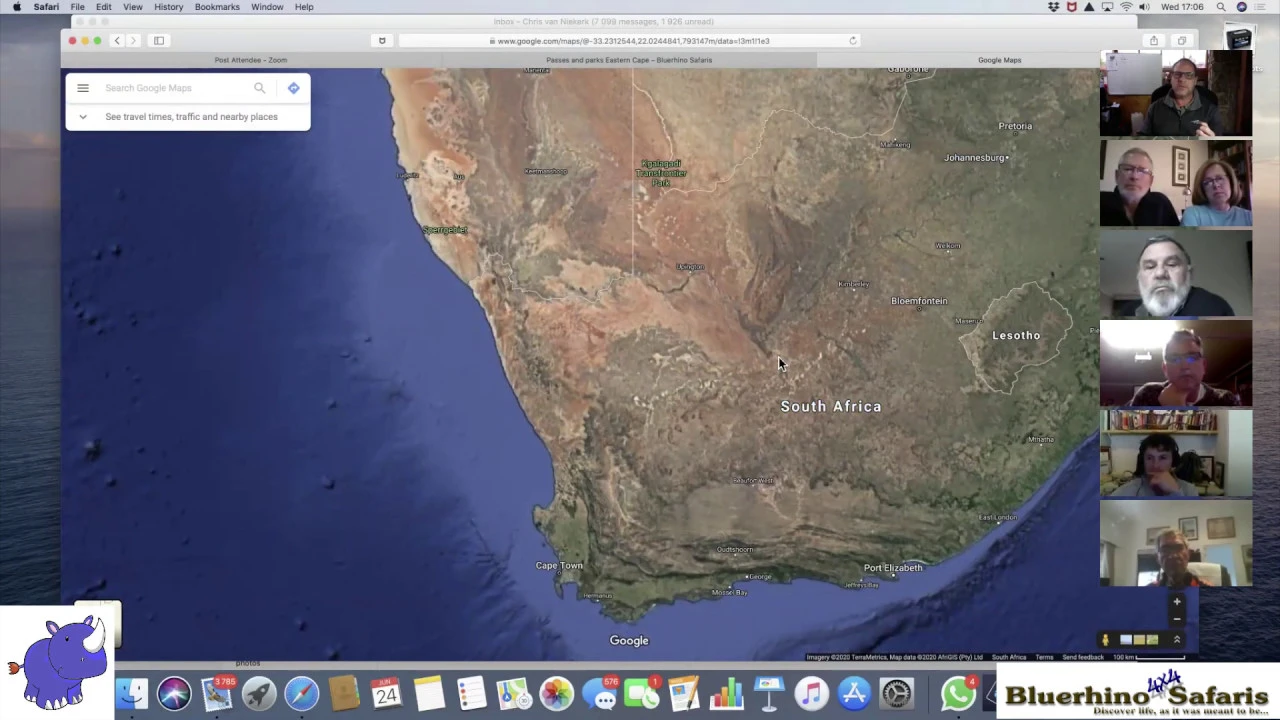Screen dimensions: 1280x720
Task: Click the Safari address bar URL
Action: (630, 41)
